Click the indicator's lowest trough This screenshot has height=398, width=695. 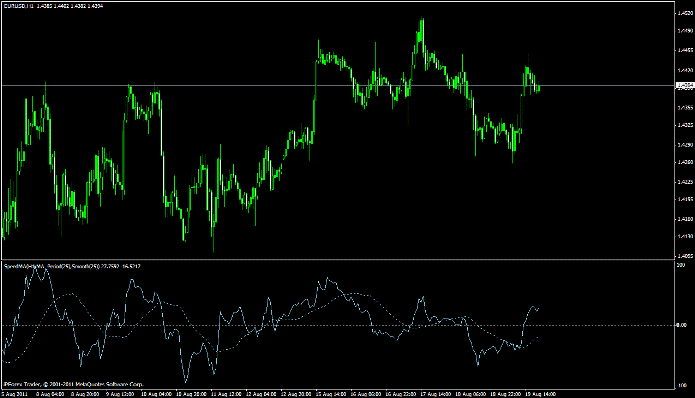(x=185, y=381)
